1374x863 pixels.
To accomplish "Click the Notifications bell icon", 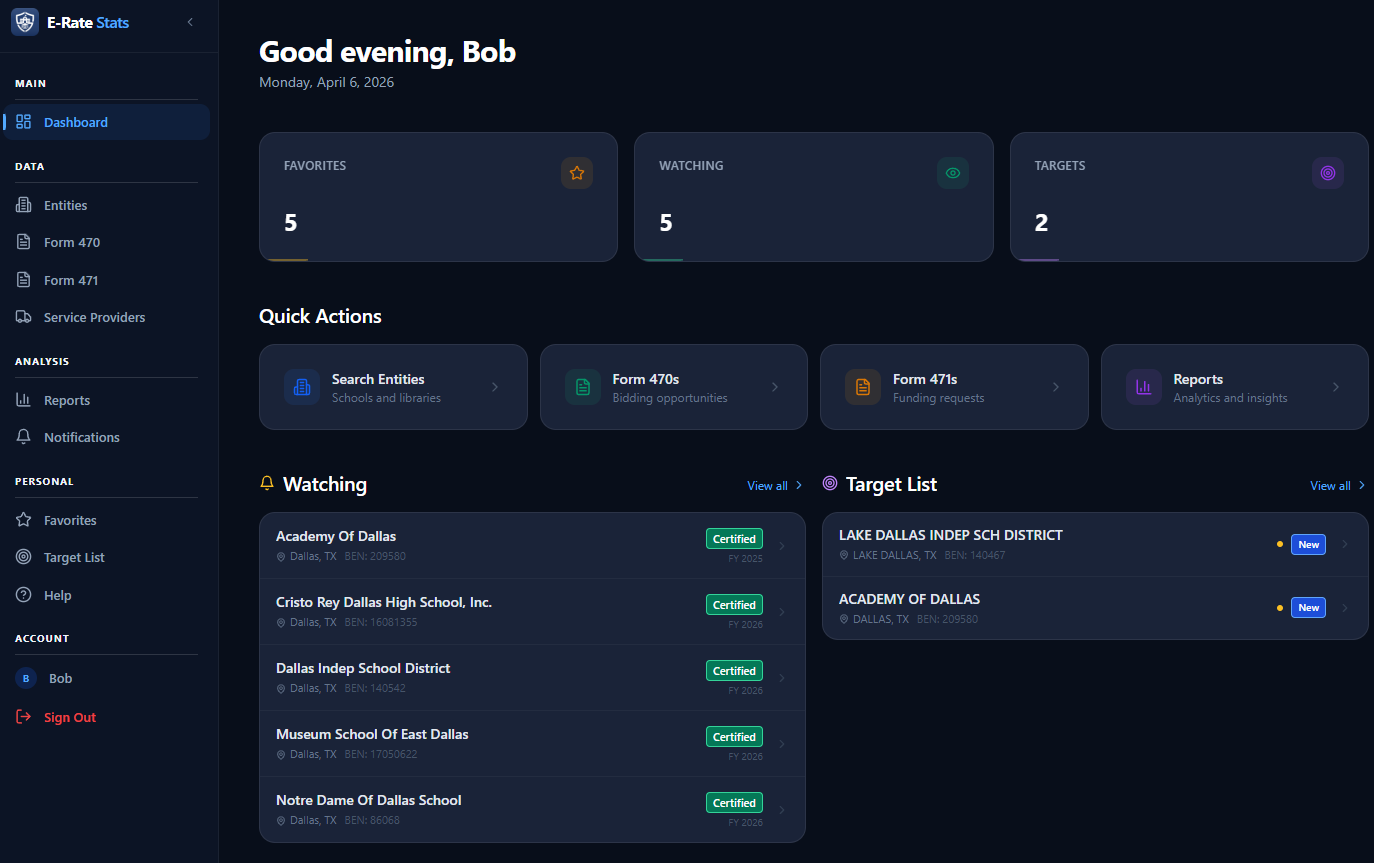I will coord(22,437).
